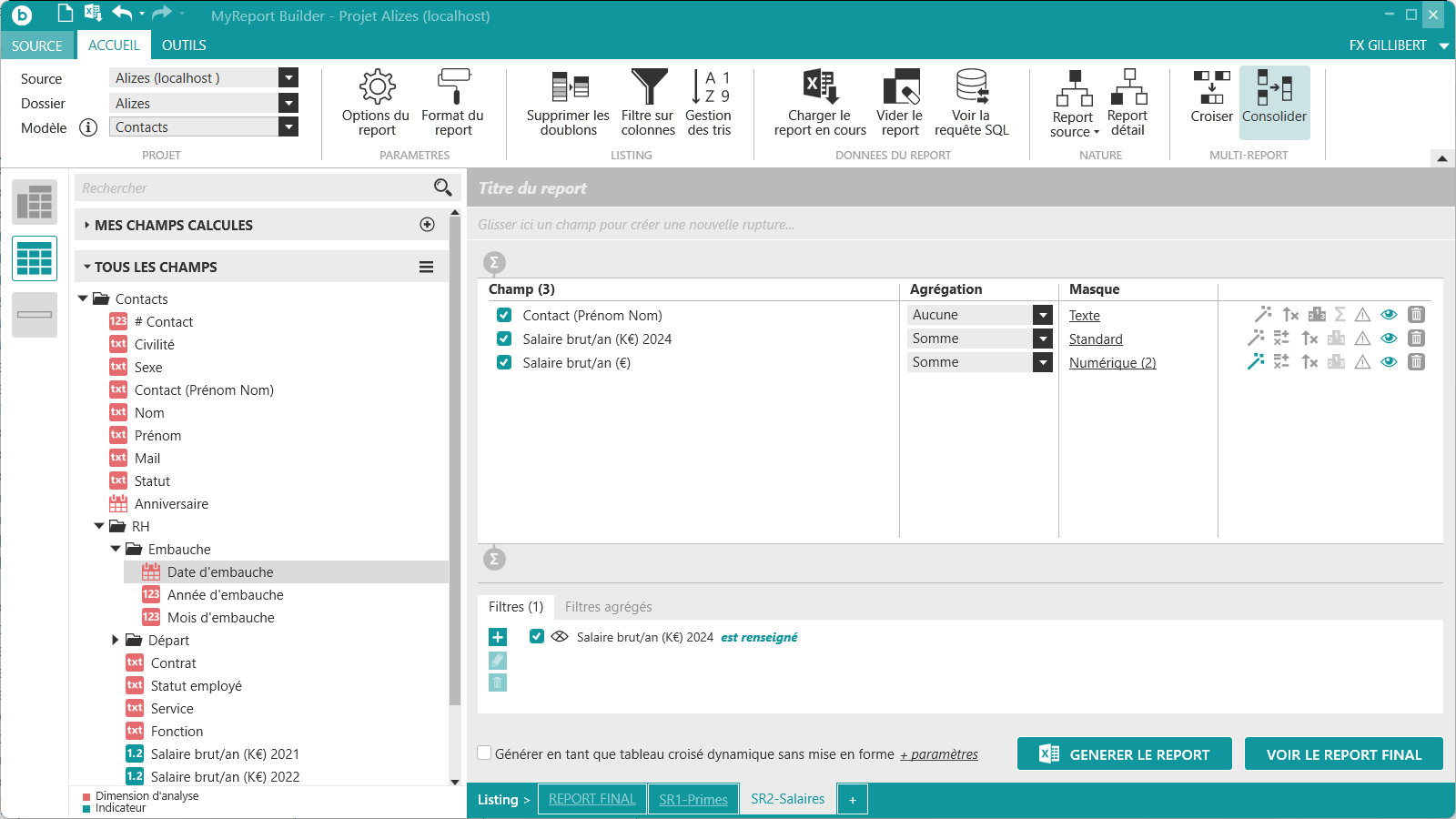Expand the Départ folder

click(116, 641)
